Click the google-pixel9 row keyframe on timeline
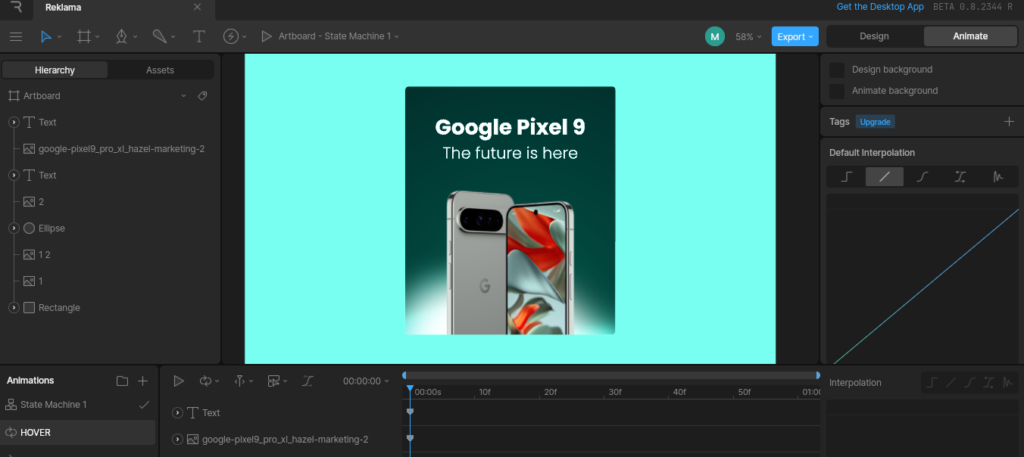1024x457 pixels. tap(410, 438)
